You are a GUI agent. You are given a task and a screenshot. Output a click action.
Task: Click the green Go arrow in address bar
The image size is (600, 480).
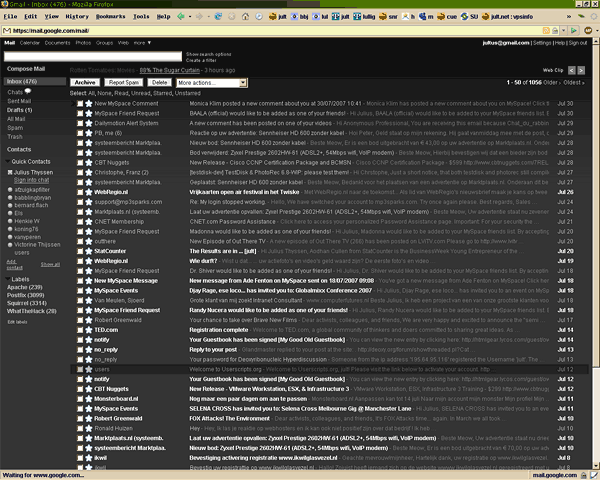[574, 30]
